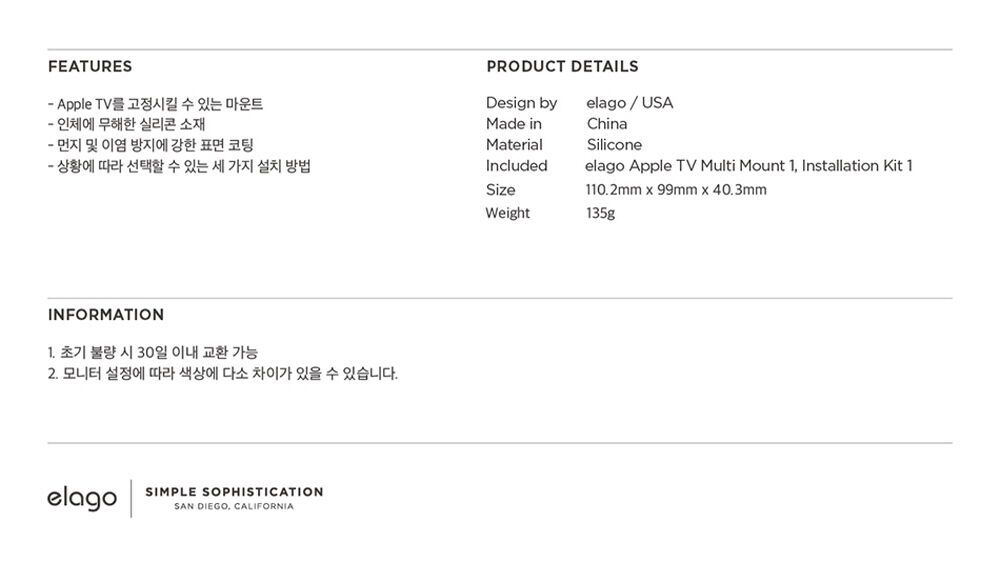Click the FEATURES heading

[90, 66]
